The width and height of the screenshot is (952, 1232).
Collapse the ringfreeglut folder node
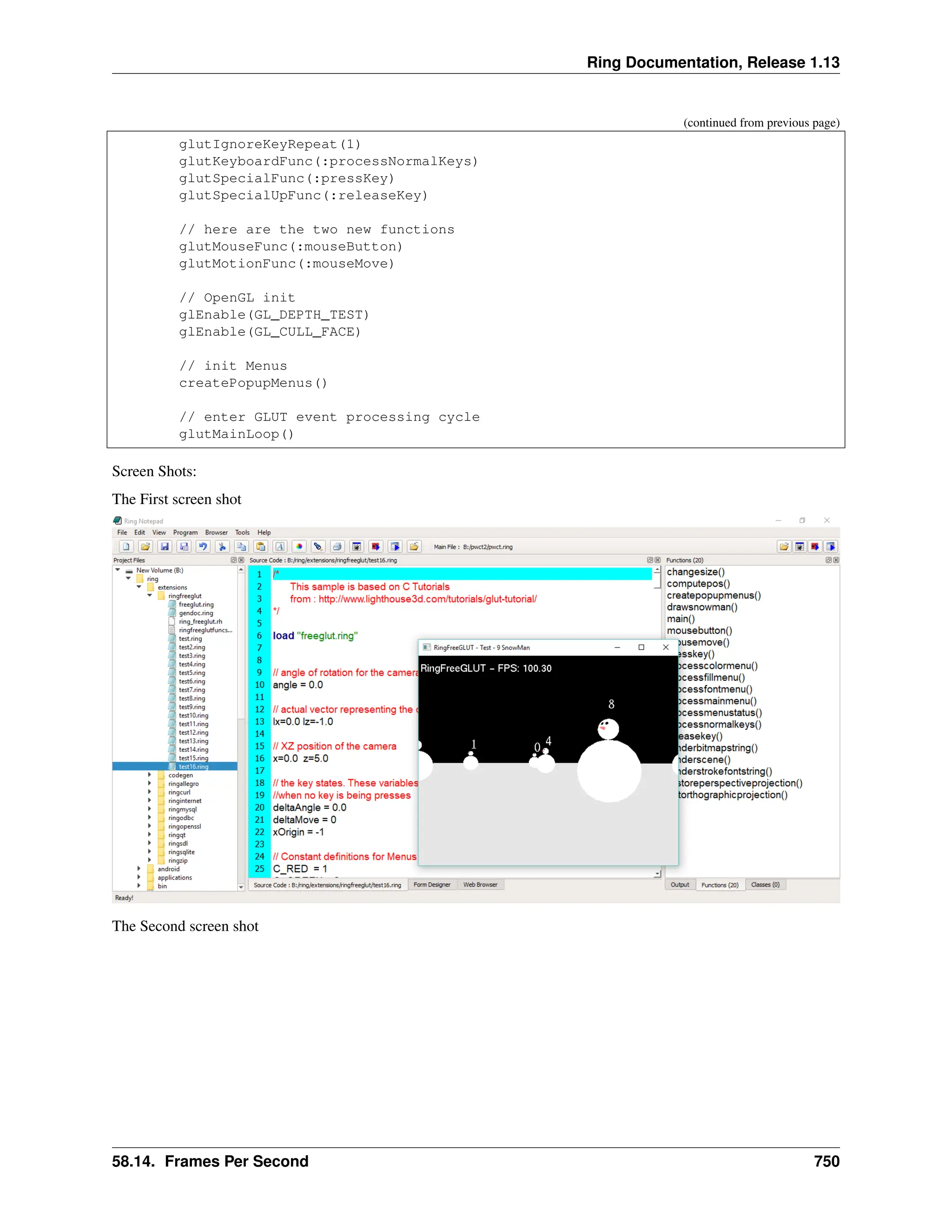tap(150, 596)
